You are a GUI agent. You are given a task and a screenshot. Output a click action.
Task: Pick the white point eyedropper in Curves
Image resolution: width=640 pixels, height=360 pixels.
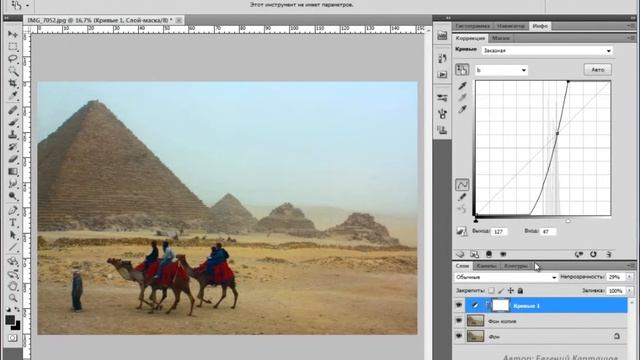pos(462,109)
